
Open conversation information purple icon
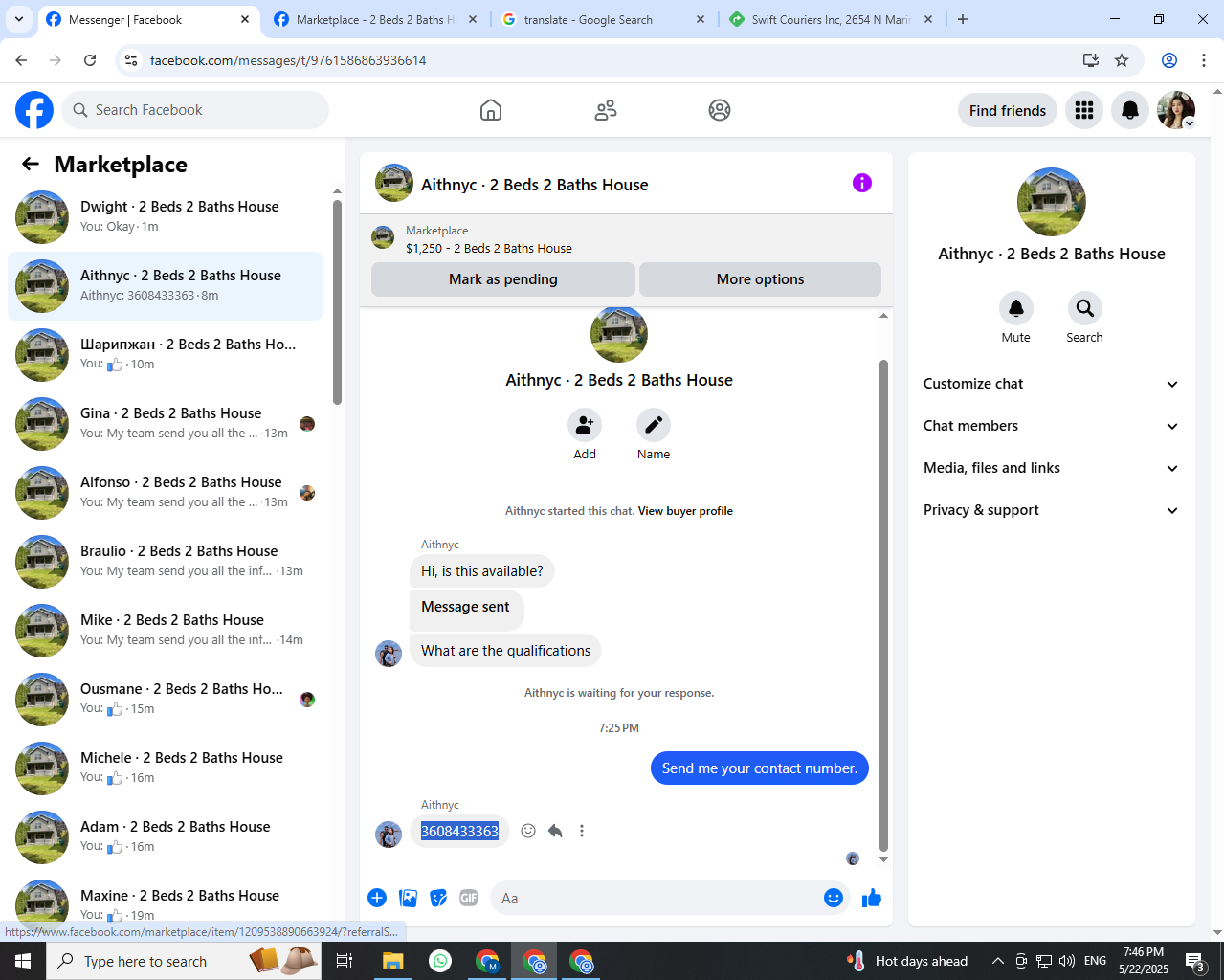(x=862, y=183)
